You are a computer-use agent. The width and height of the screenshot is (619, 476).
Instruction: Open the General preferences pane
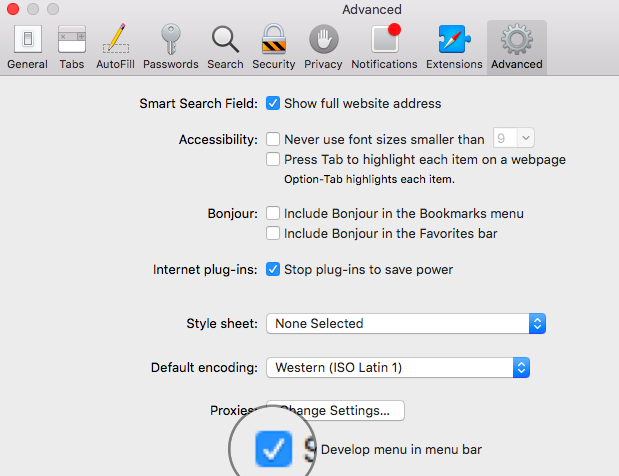coord(27,47)
